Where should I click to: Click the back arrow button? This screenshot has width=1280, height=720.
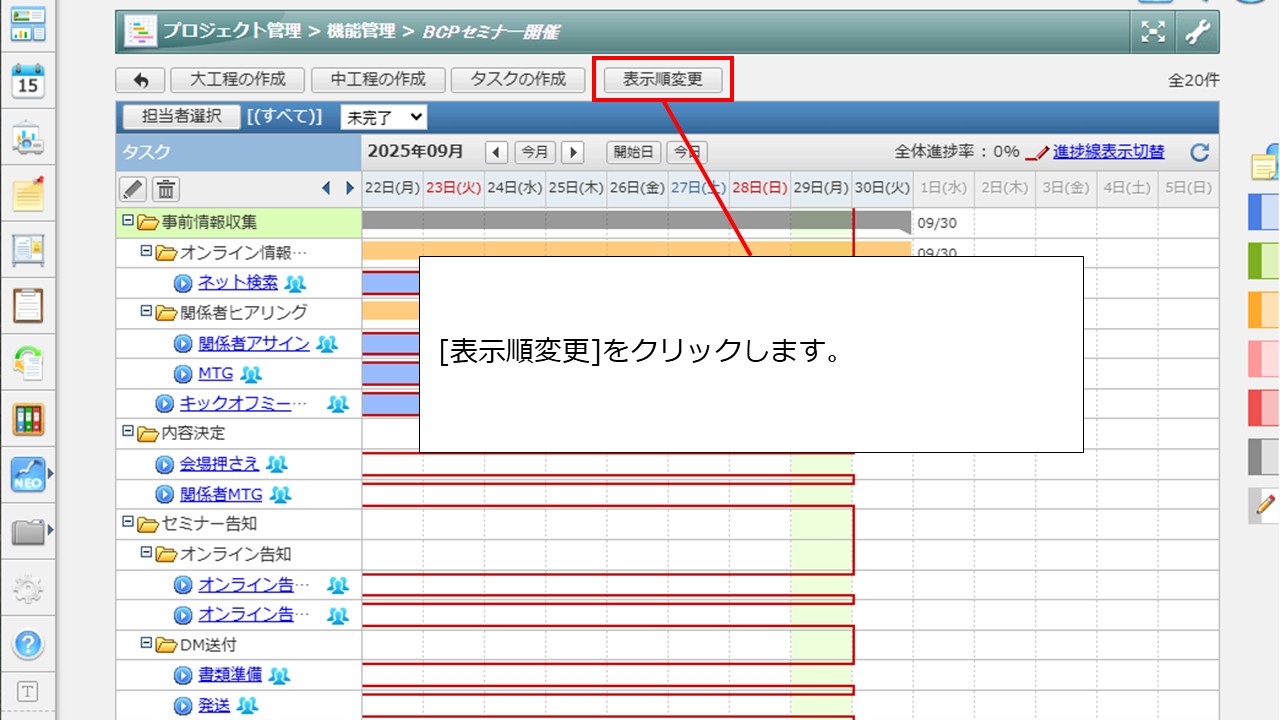pyautogui.click(x=141, y=80)
